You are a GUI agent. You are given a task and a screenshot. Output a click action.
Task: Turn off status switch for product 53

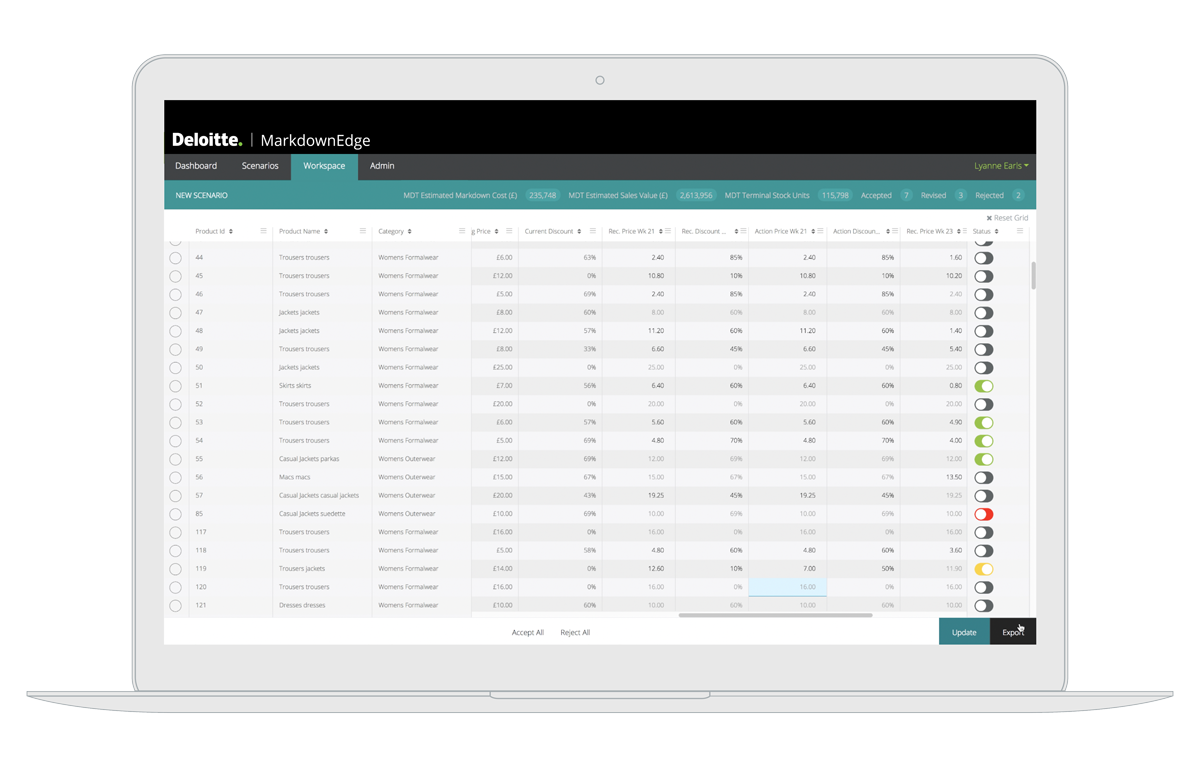pos(984,422)
